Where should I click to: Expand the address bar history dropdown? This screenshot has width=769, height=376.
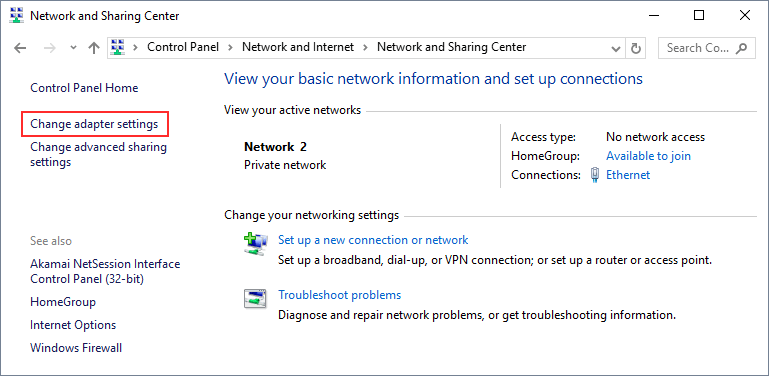pyautogui.click(x=616, y=49)
